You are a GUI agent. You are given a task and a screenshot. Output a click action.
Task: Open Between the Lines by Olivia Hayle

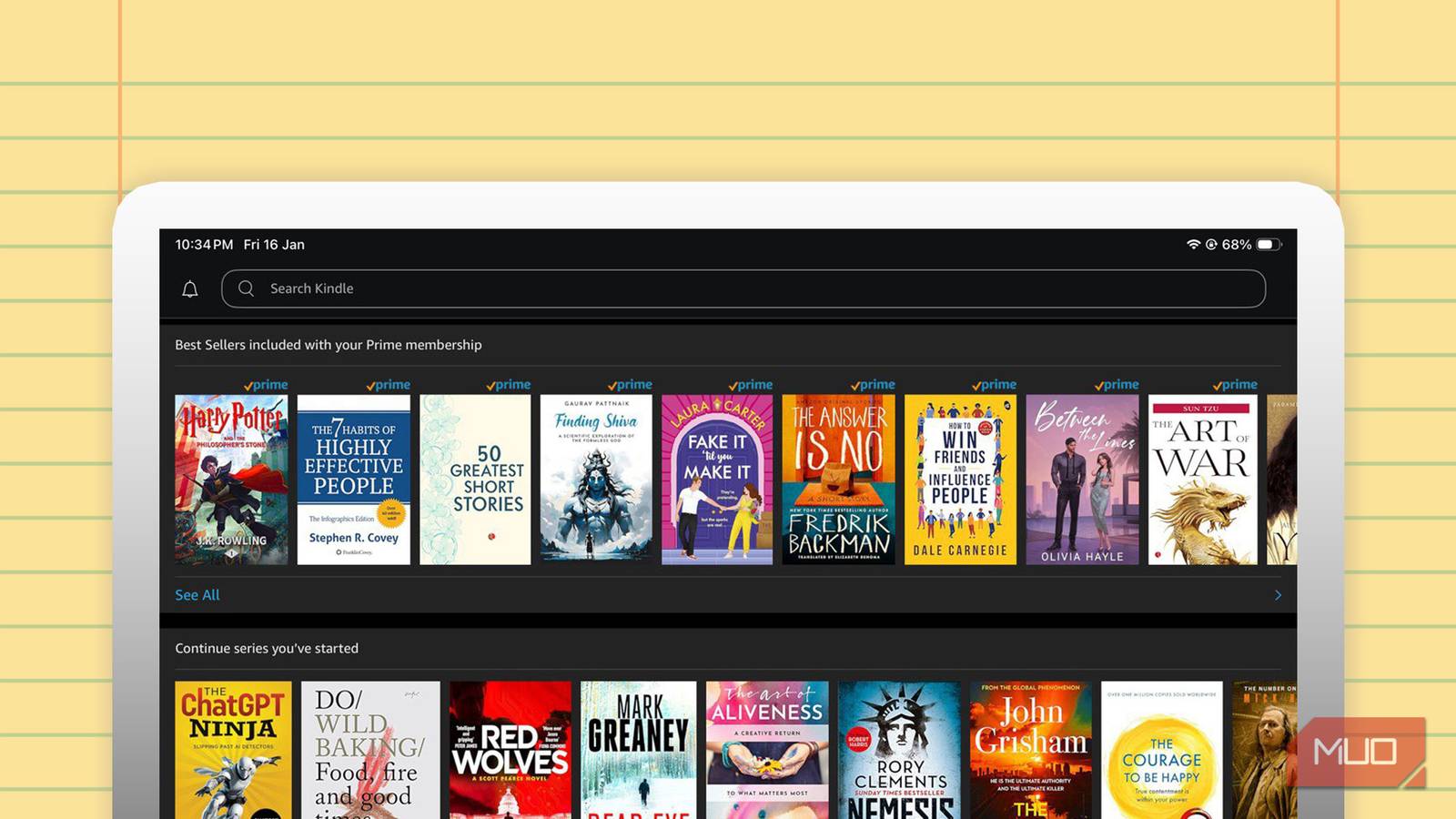1083,480
